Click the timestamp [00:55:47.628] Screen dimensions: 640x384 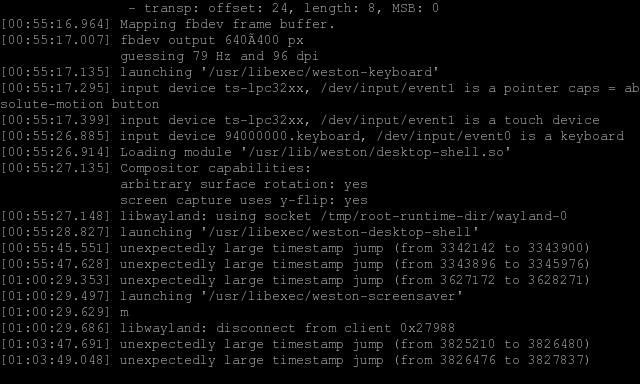click(x=56, y=264)
